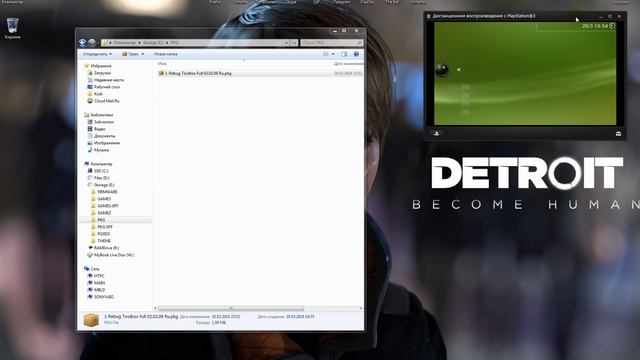Open the Explorer help icon
Image resolution: width=640 pixels, height=360 pixels.
pos(356,54)
